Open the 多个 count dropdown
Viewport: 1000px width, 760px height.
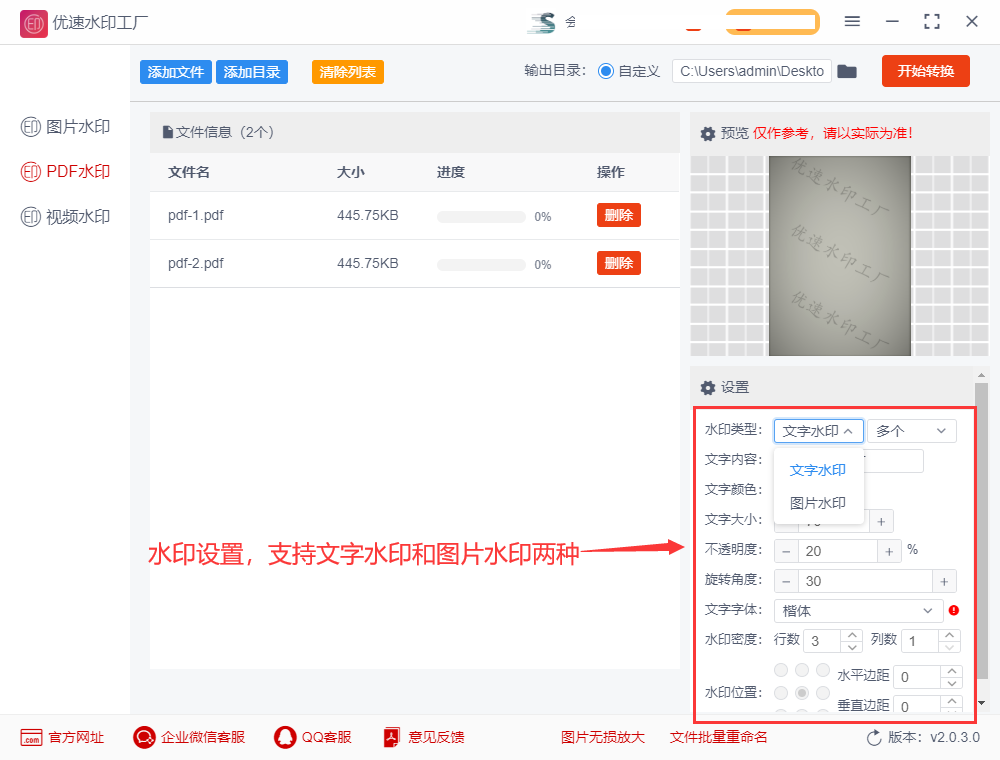pyautogui.click(x=911, y=431)
